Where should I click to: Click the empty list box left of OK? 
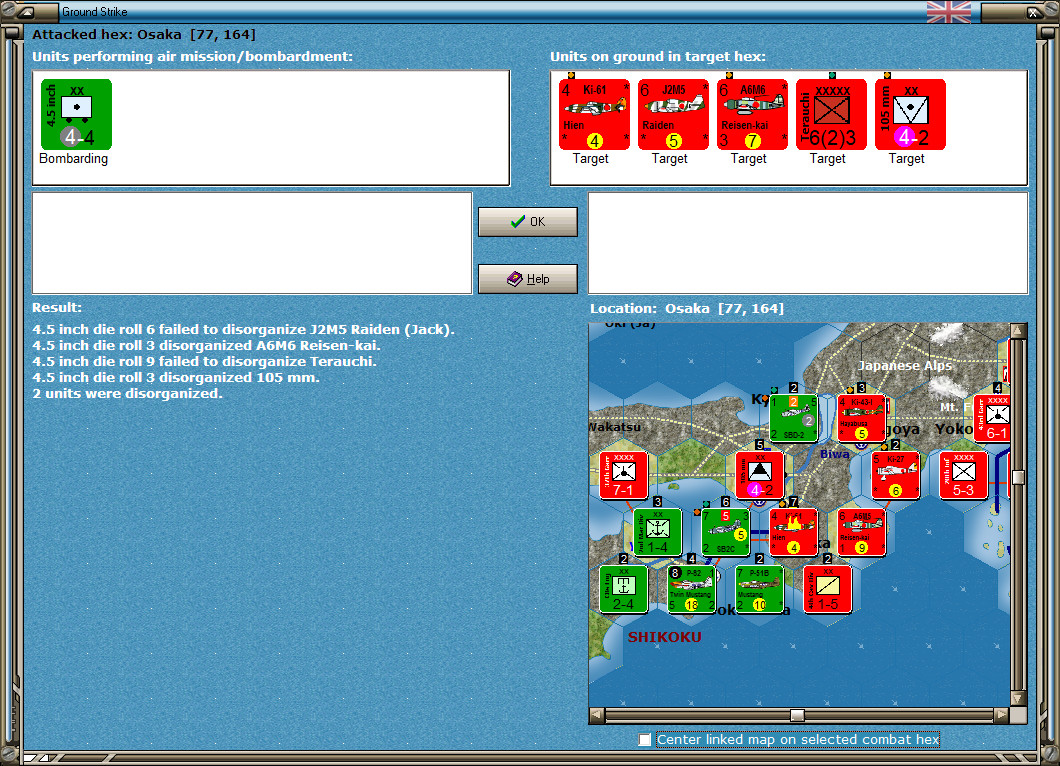[252, 243]
